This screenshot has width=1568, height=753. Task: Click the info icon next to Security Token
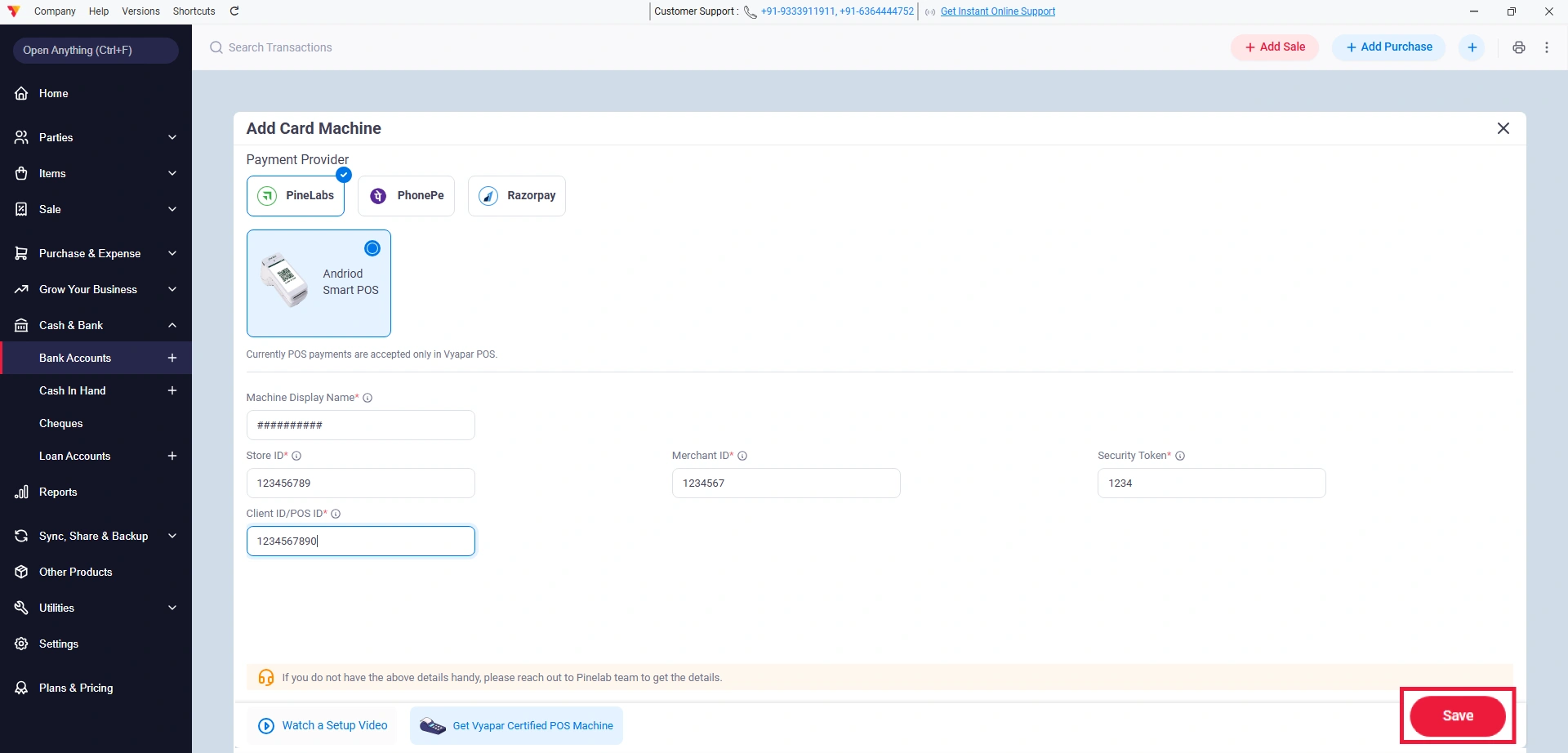click(1180, 456)
